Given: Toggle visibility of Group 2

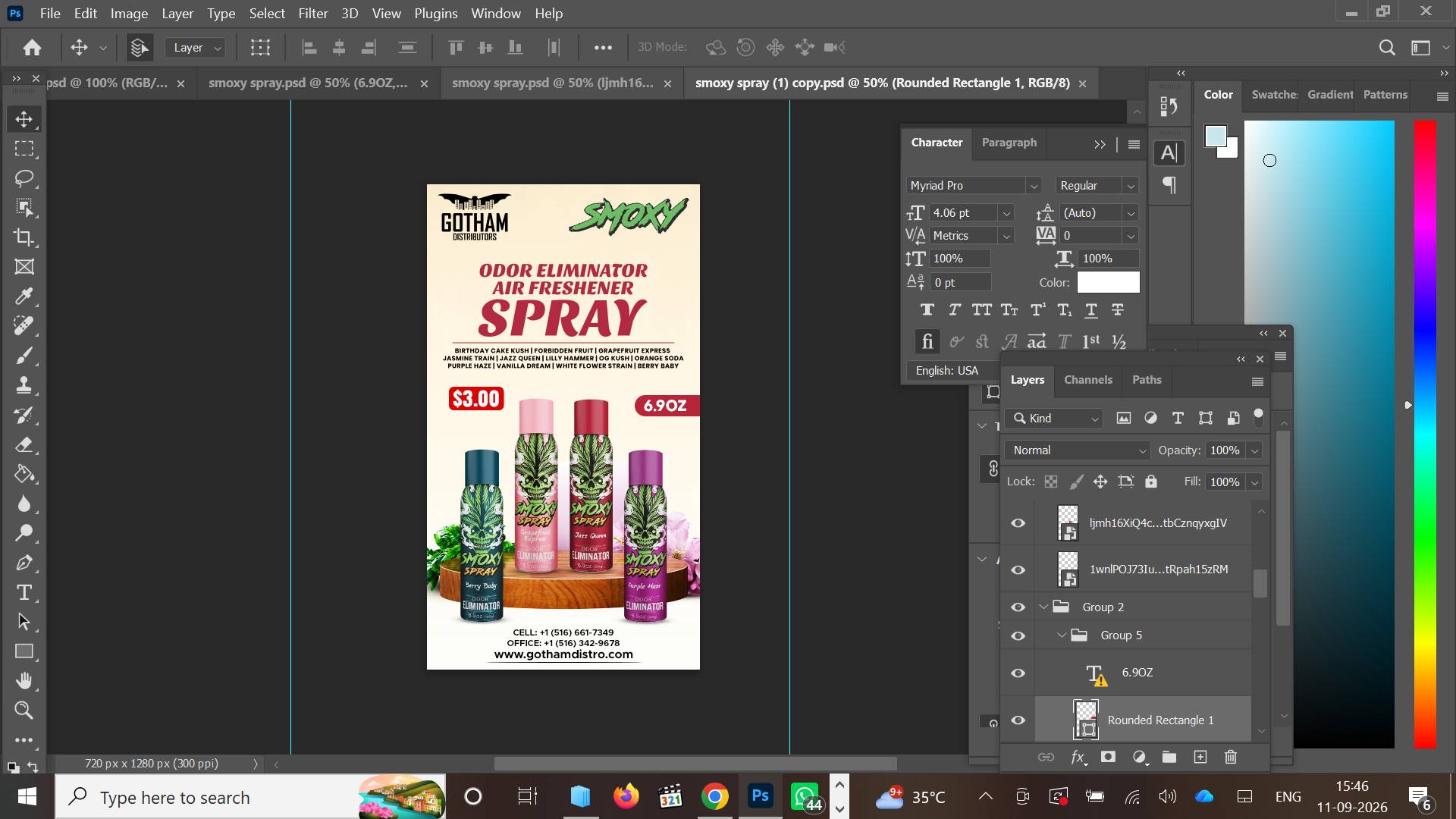Looking at the screenshot, I should [1018, 607].
